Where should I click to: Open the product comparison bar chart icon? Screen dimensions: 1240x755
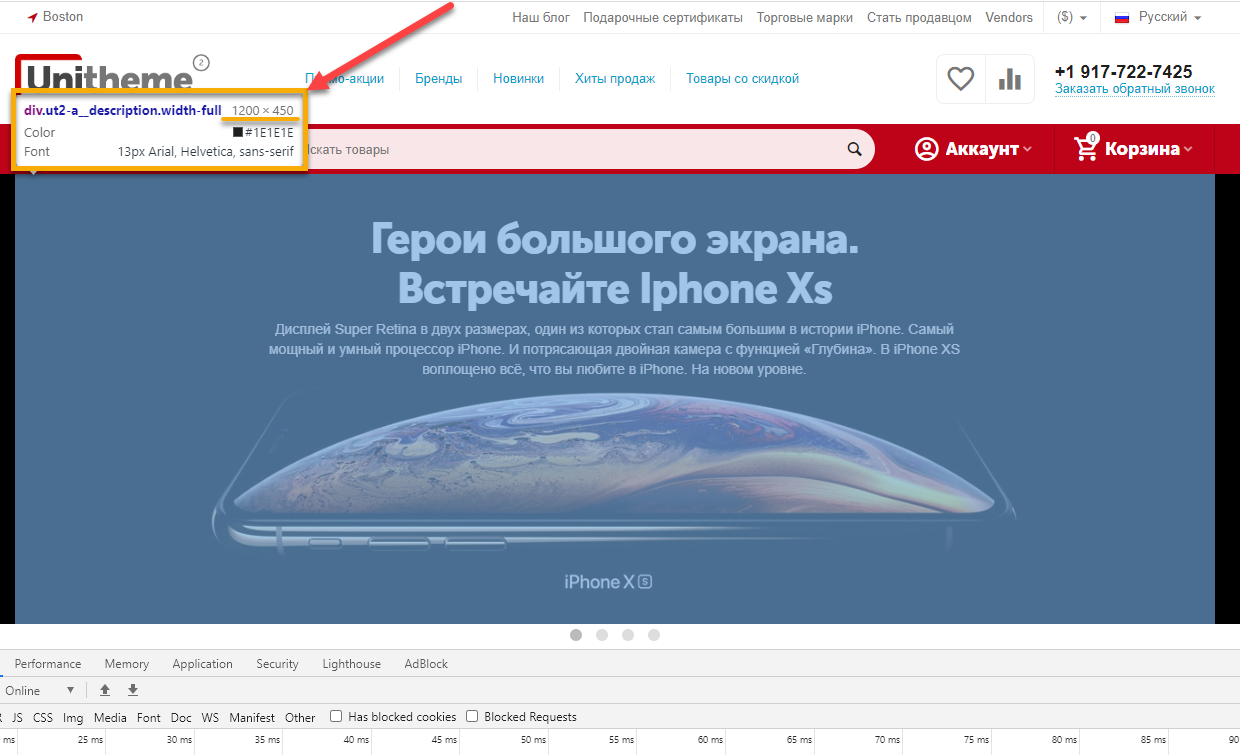point(1010,79)
